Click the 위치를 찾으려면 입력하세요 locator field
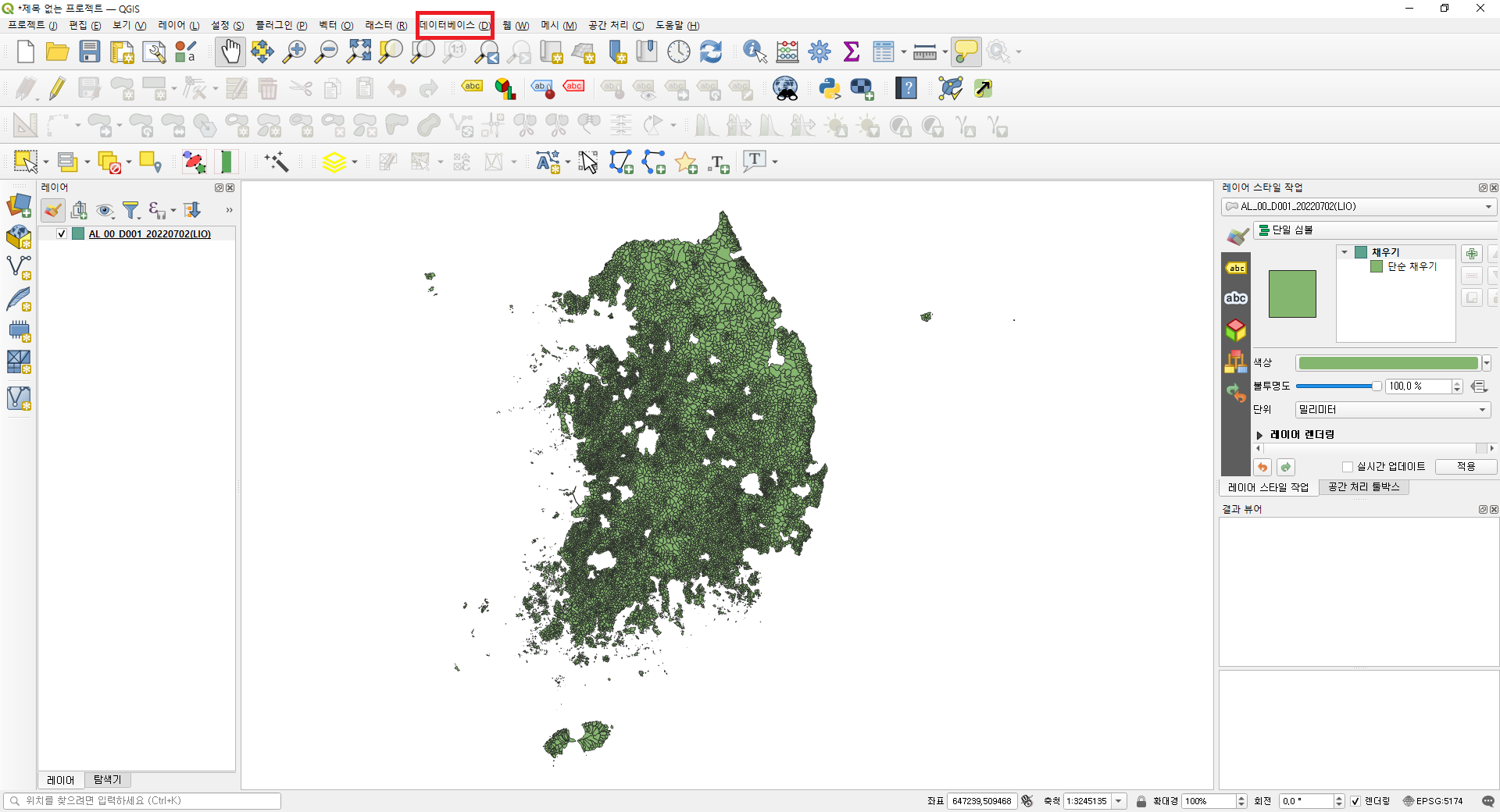This screenshot has height=812, width=1500. (x=142, y=801)
